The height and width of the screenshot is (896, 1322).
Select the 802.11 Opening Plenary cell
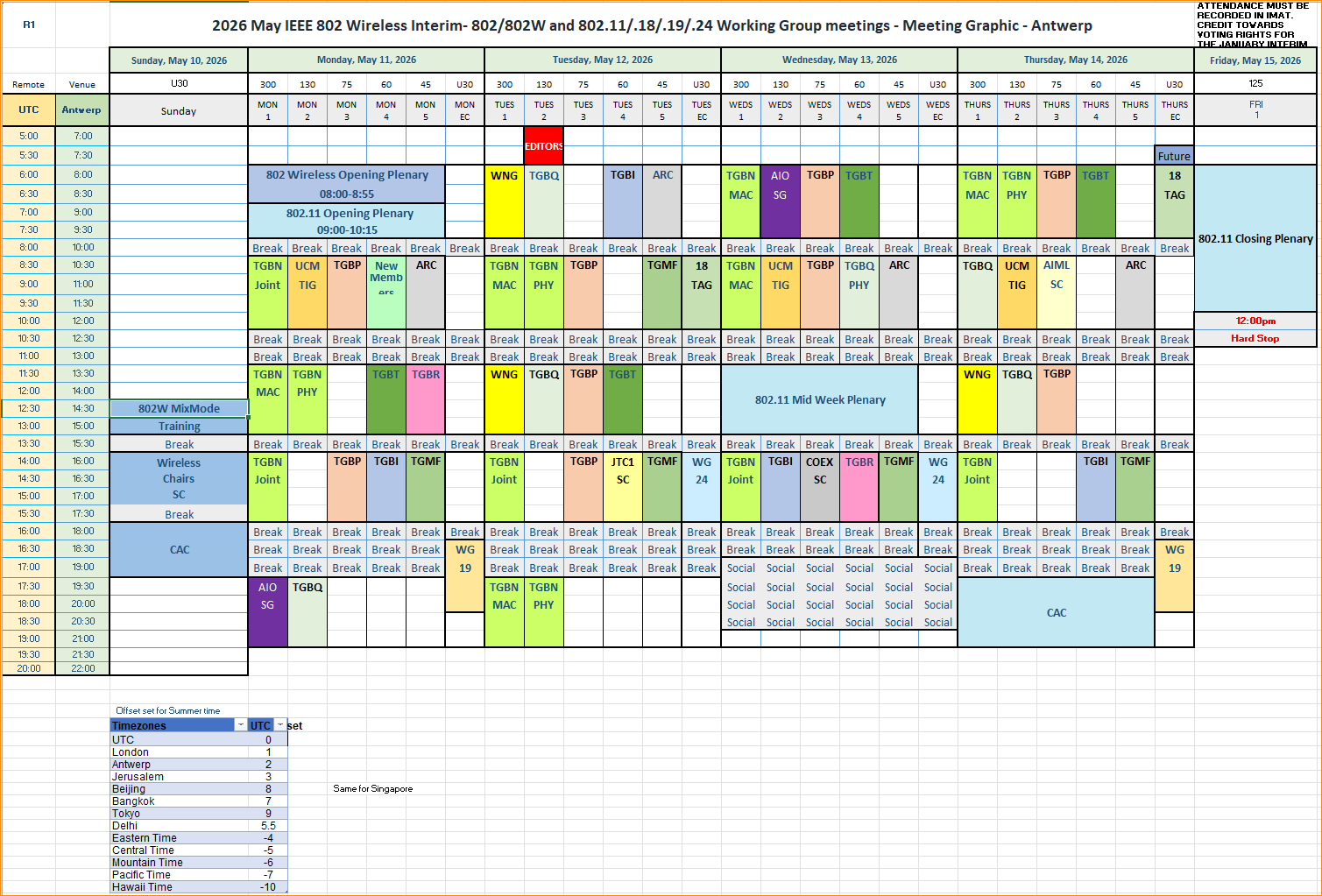pos(347,221)
